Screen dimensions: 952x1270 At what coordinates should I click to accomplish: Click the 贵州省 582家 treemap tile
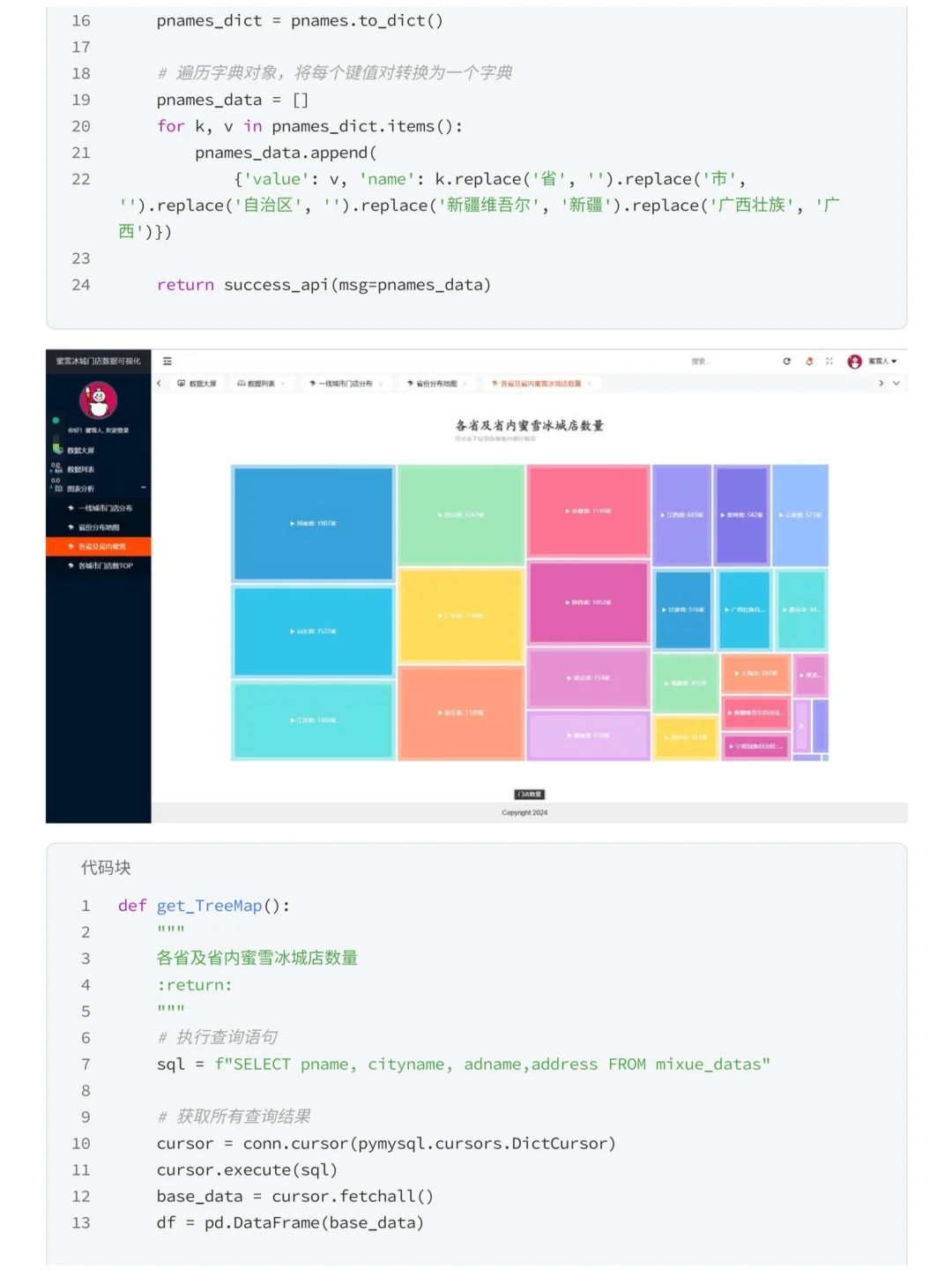741,515
